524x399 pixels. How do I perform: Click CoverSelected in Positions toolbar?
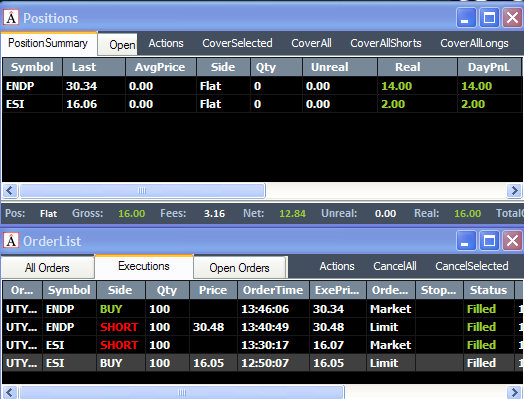[237, 43]
